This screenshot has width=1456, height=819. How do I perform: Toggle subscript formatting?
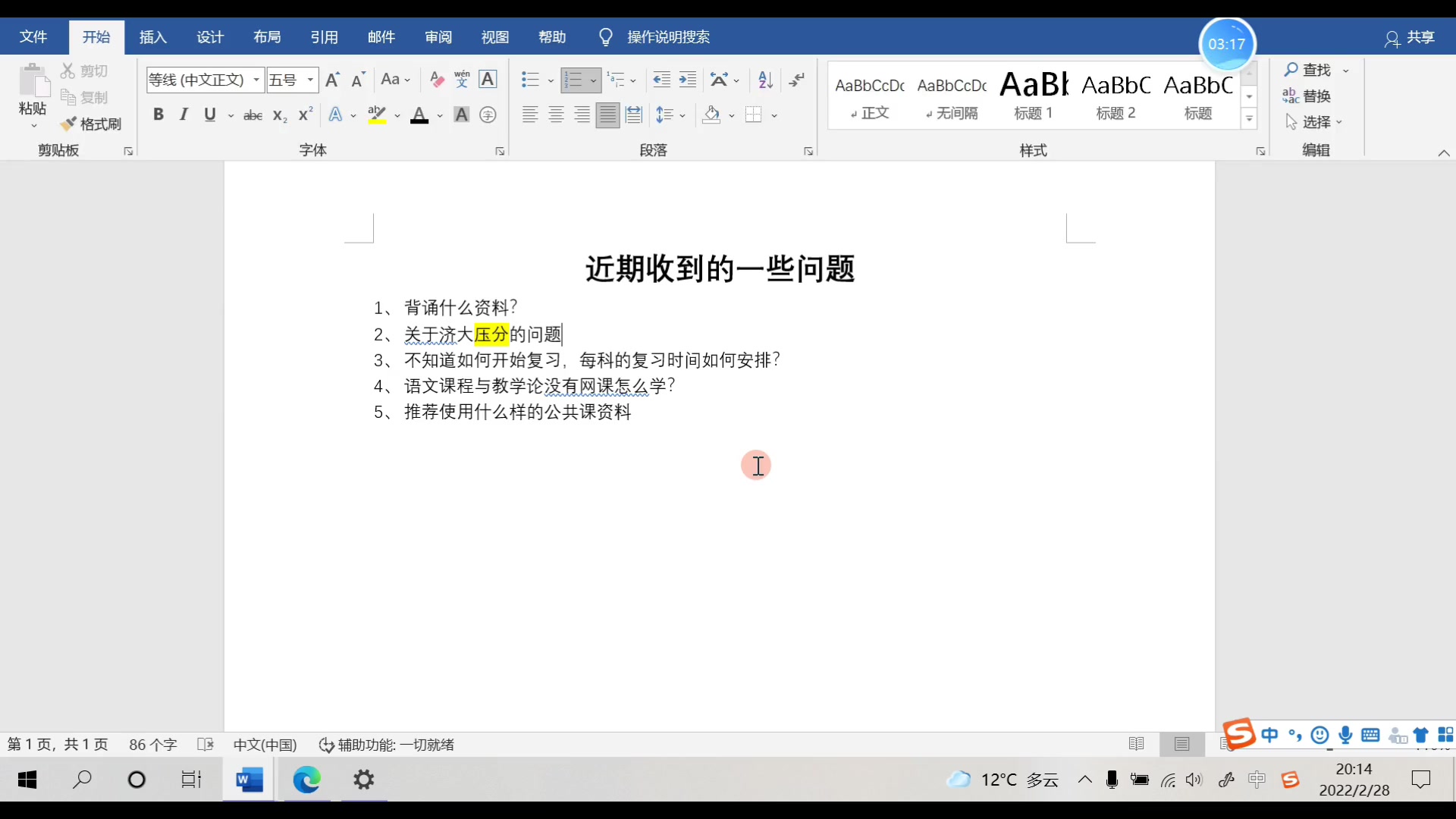tap(279, 115)
